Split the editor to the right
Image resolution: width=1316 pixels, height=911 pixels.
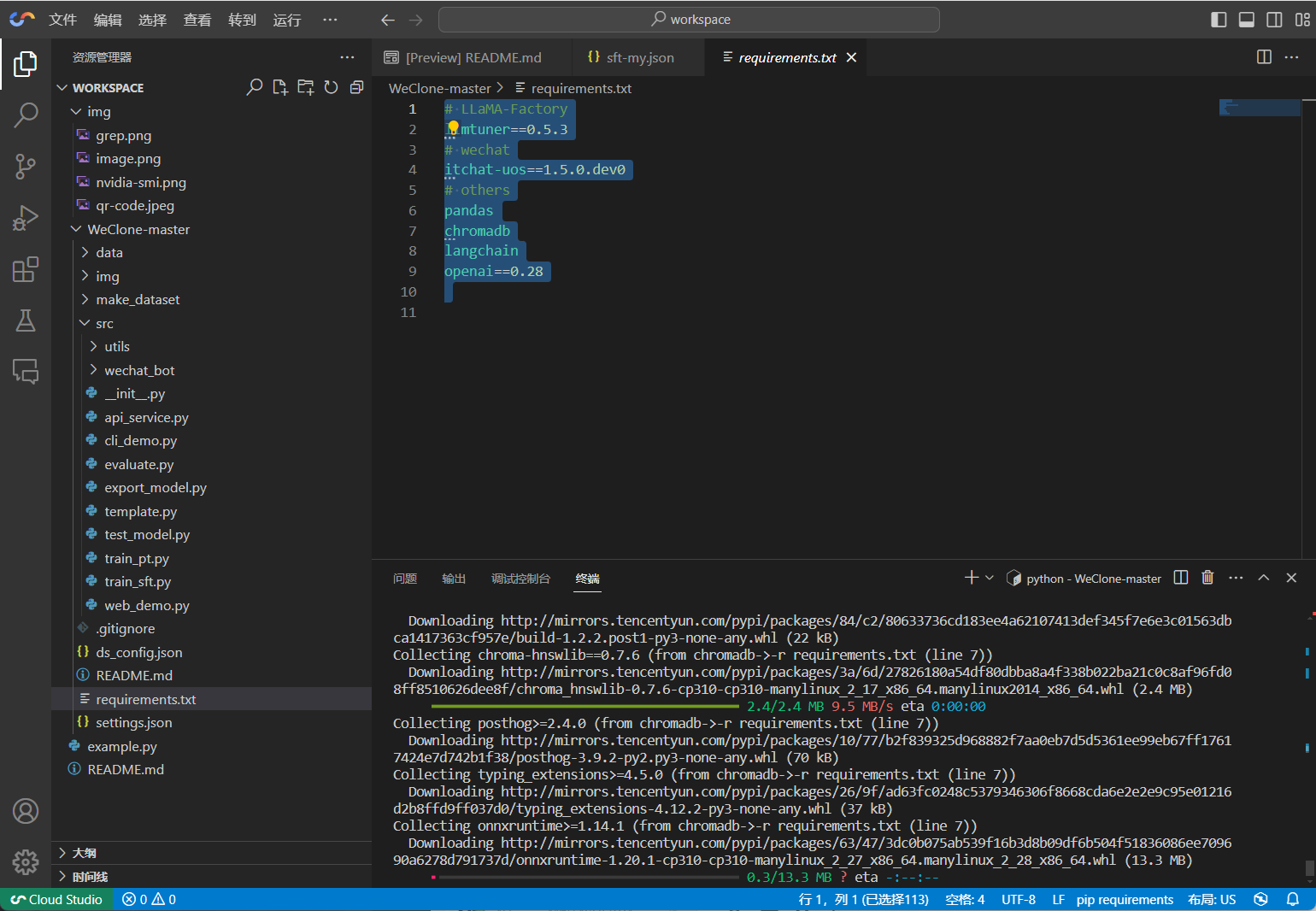pos(1264,57)
